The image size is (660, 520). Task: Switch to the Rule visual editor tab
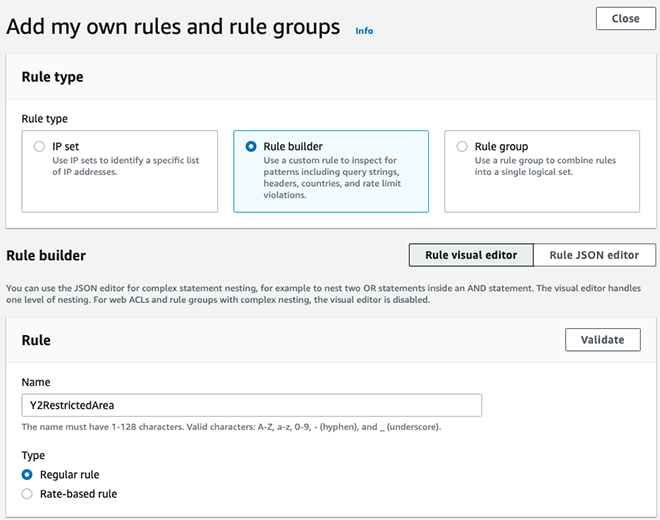click(471, 255)
